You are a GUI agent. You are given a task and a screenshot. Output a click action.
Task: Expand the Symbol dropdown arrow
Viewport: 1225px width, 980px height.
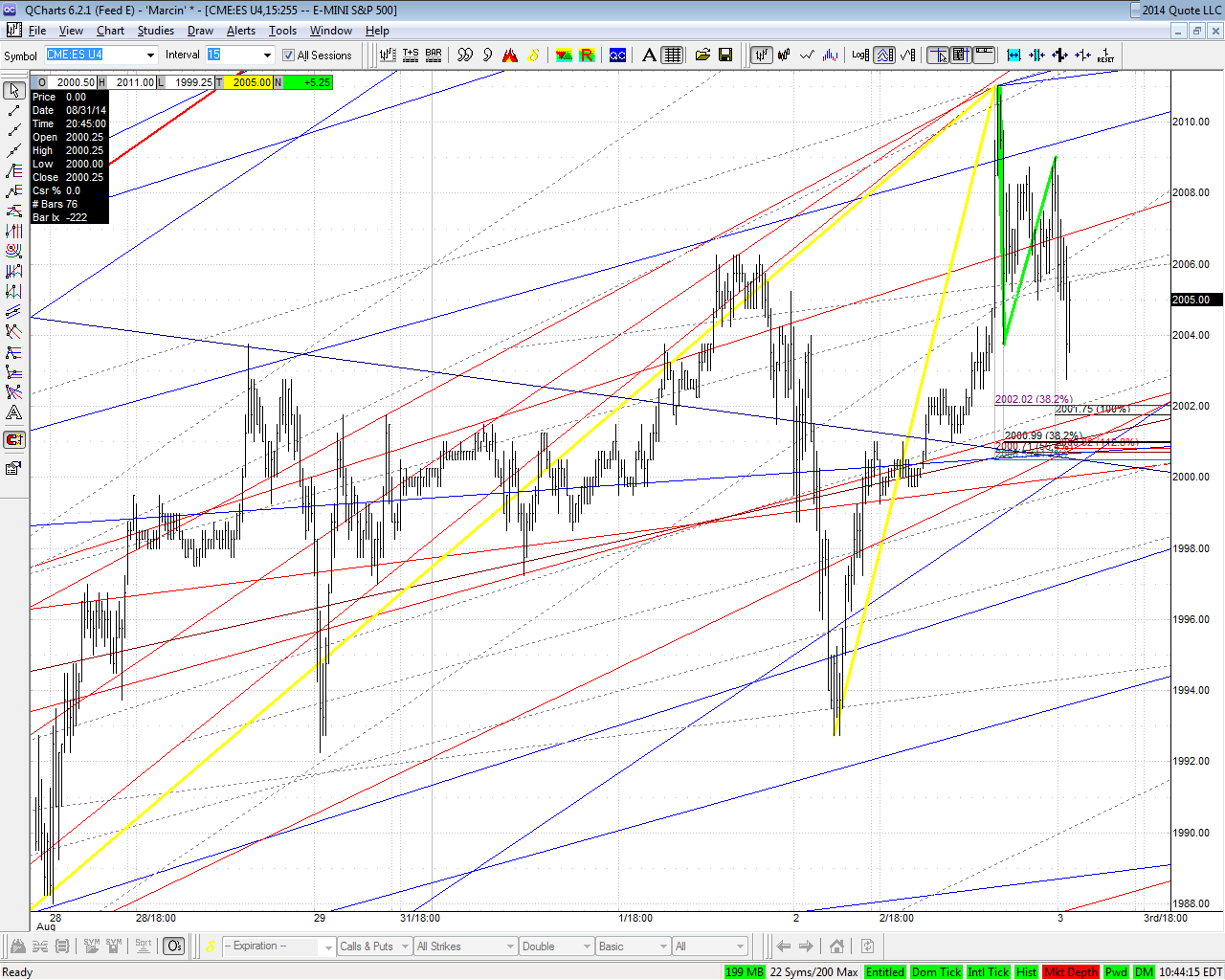pyautogui.click(x=150, y=56)
